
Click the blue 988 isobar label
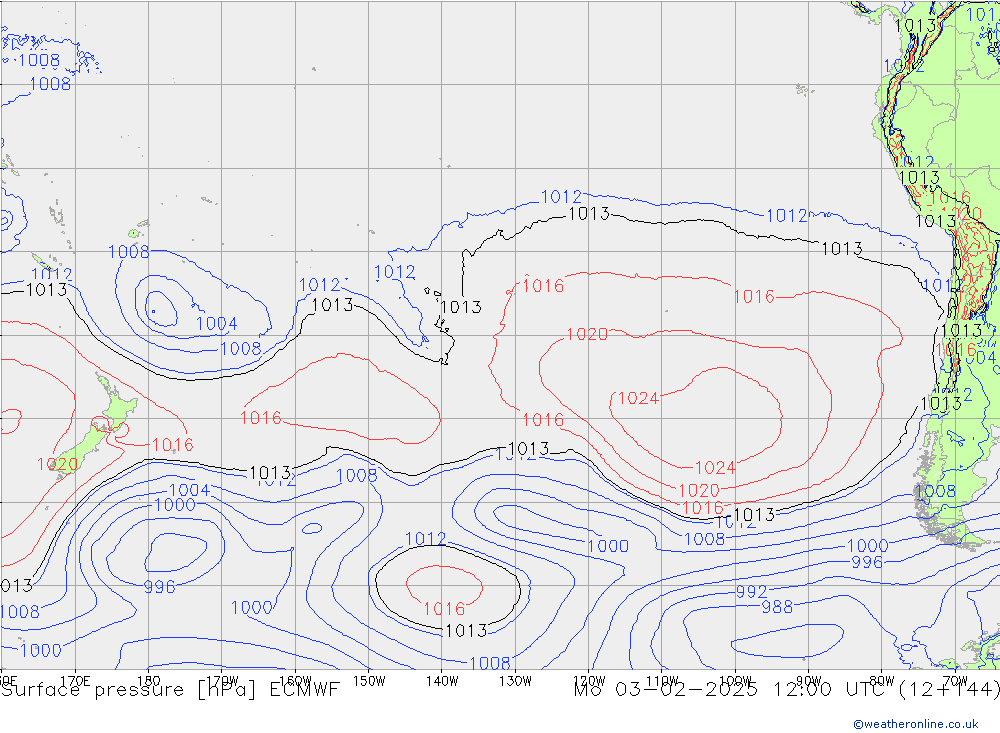(x=777, y=607)
